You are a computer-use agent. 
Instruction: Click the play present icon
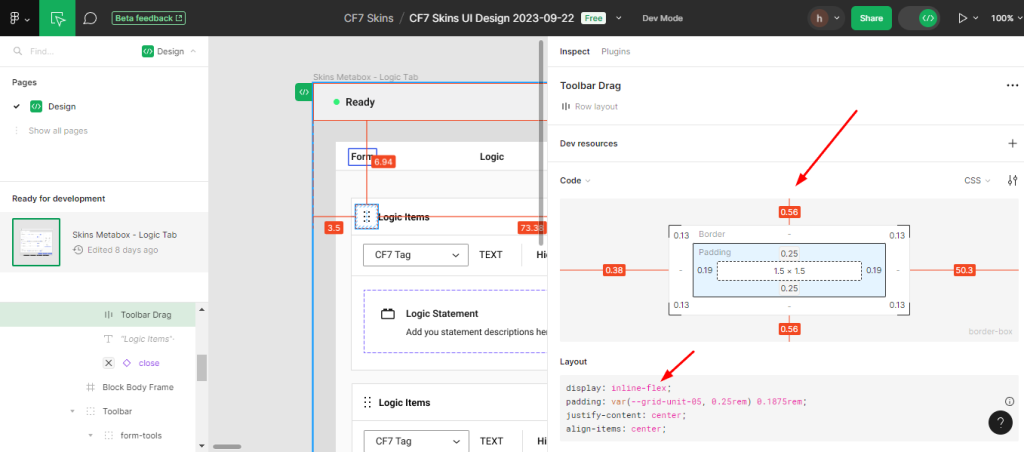click(963, 18)
